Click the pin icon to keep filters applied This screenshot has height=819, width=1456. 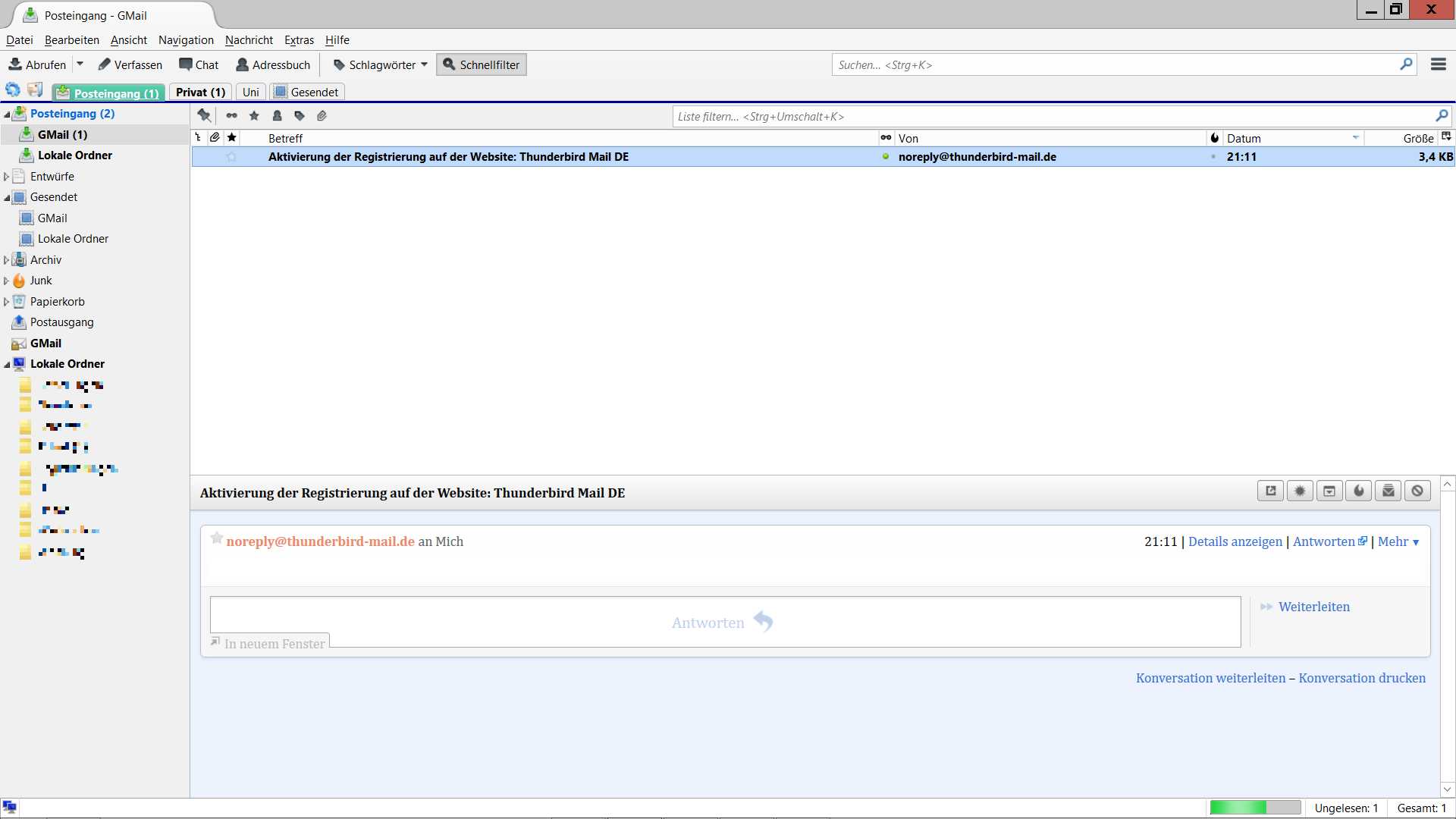[x=204, y=115]
